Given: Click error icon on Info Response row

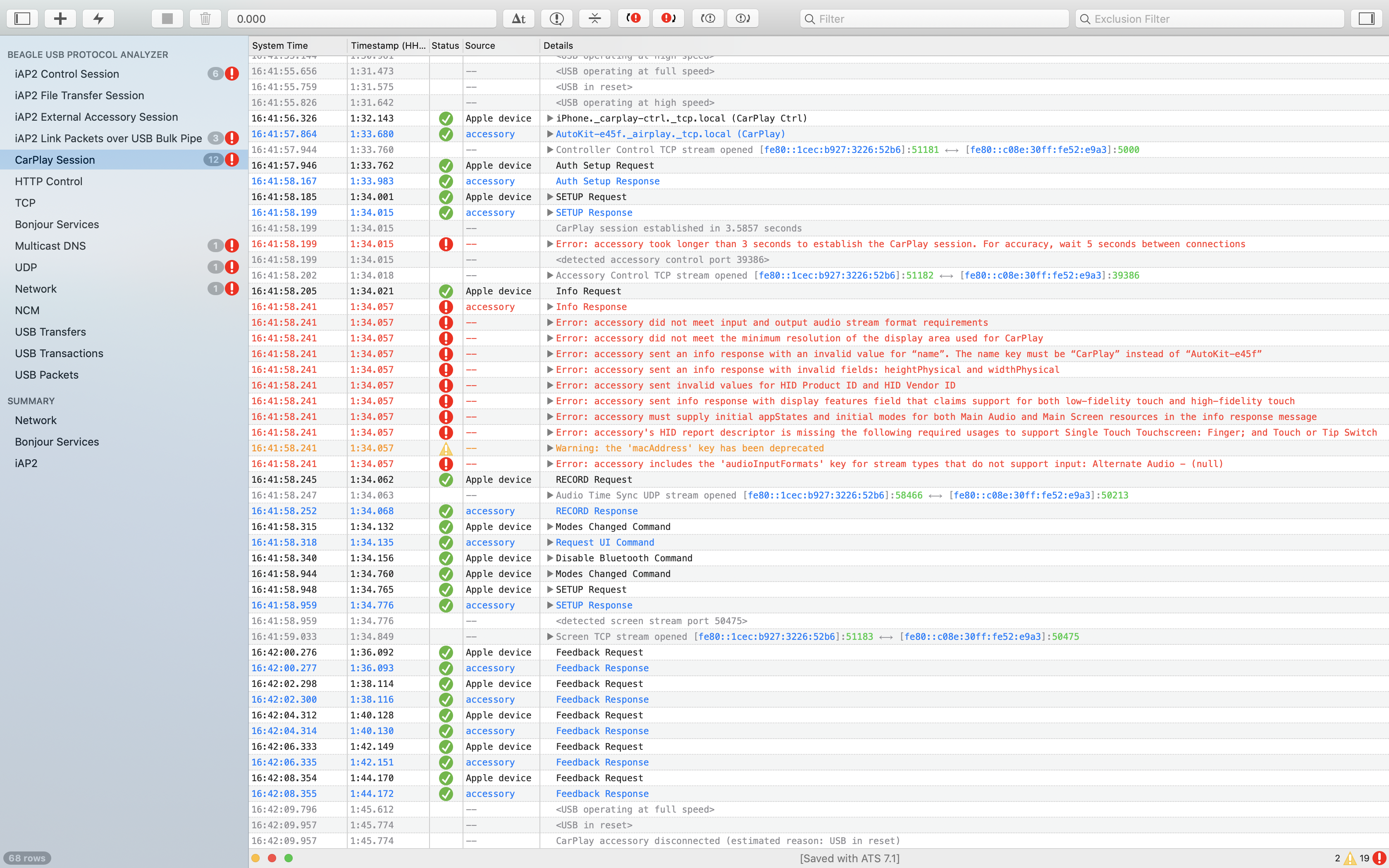Looking at the screenshot, I should (446, 307).
